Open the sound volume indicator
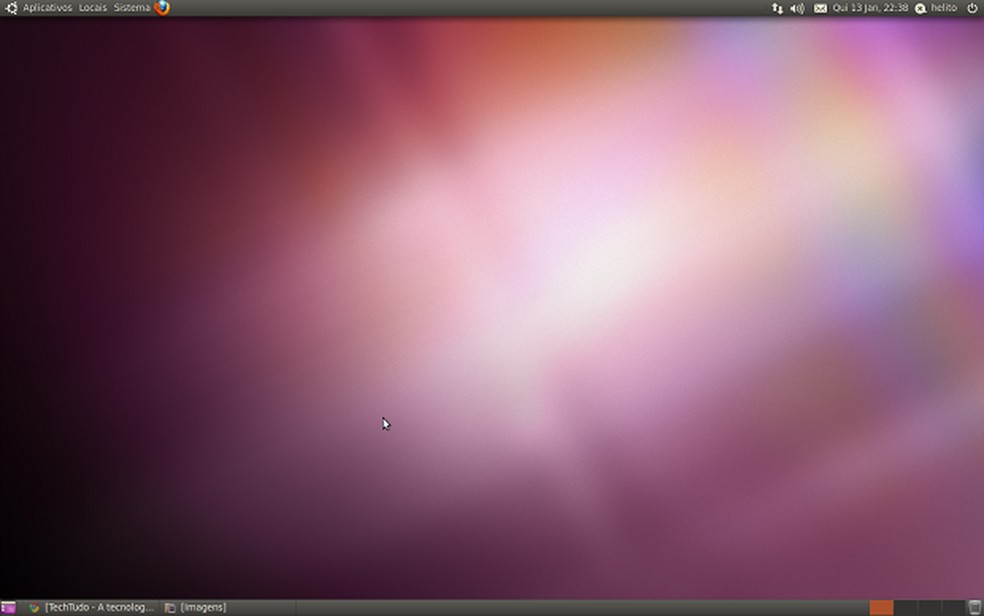 798,8
